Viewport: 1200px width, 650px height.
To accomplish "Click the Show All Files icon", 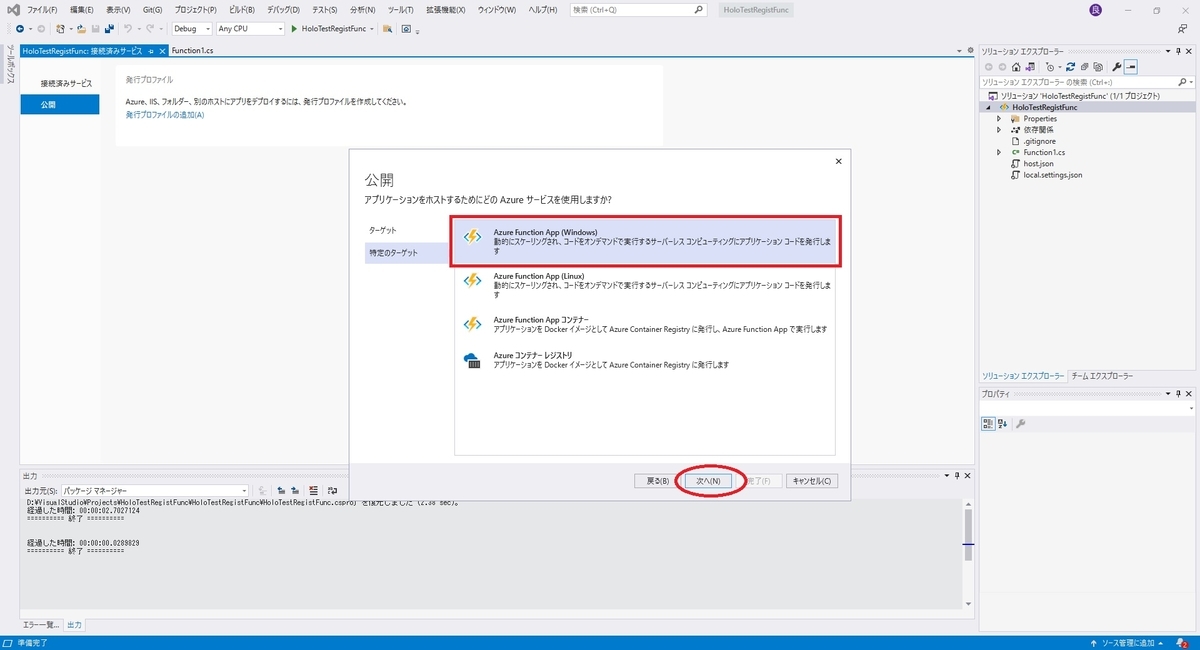I will [1098, 67].
